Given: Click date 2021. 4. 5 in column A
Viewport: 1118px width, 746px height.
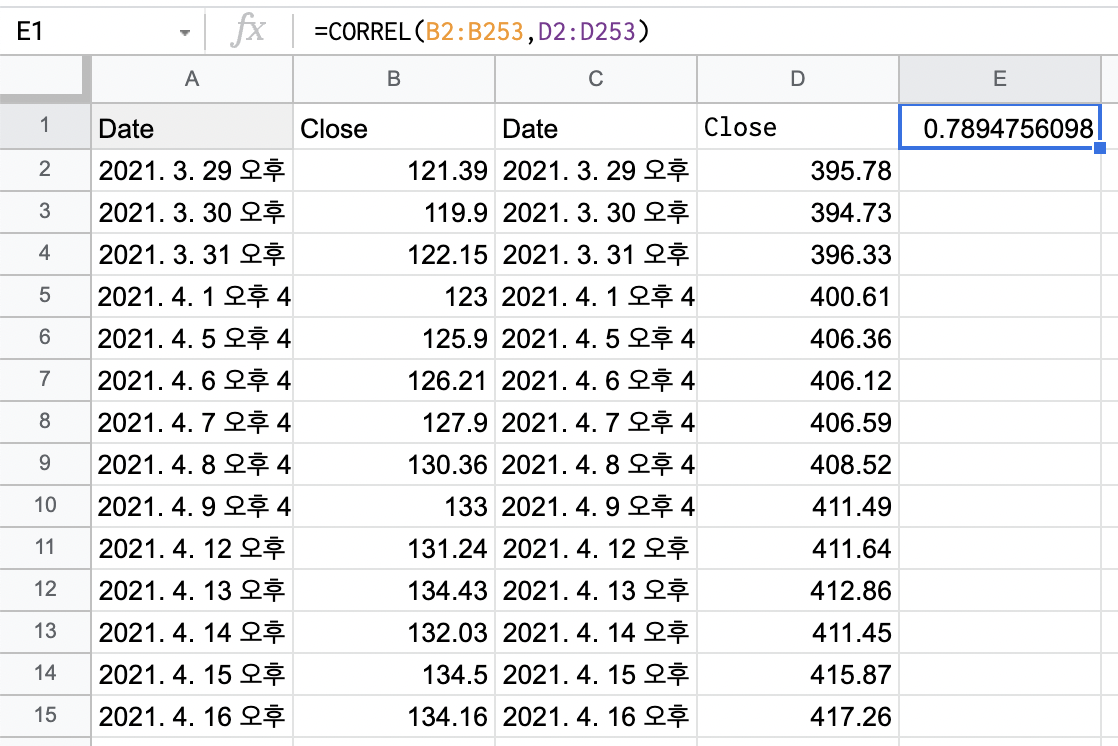Looking at the screenshot, I should click(x=192, y=339).
